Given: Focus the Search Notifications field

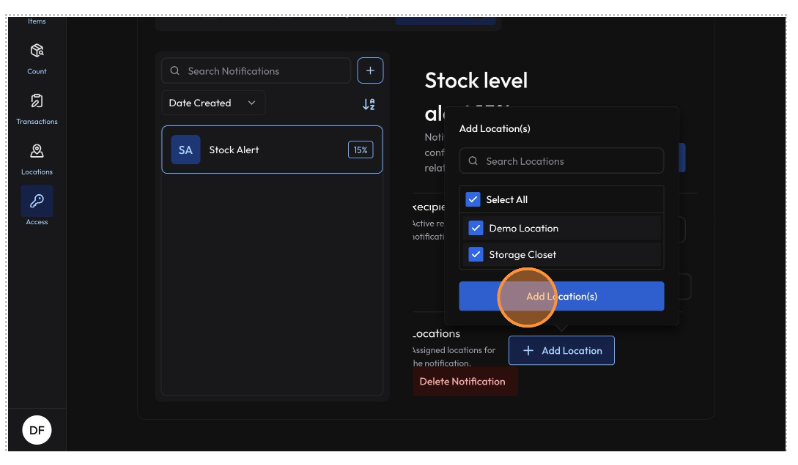Looking at the screenshot, I should (x=256, y=71).
